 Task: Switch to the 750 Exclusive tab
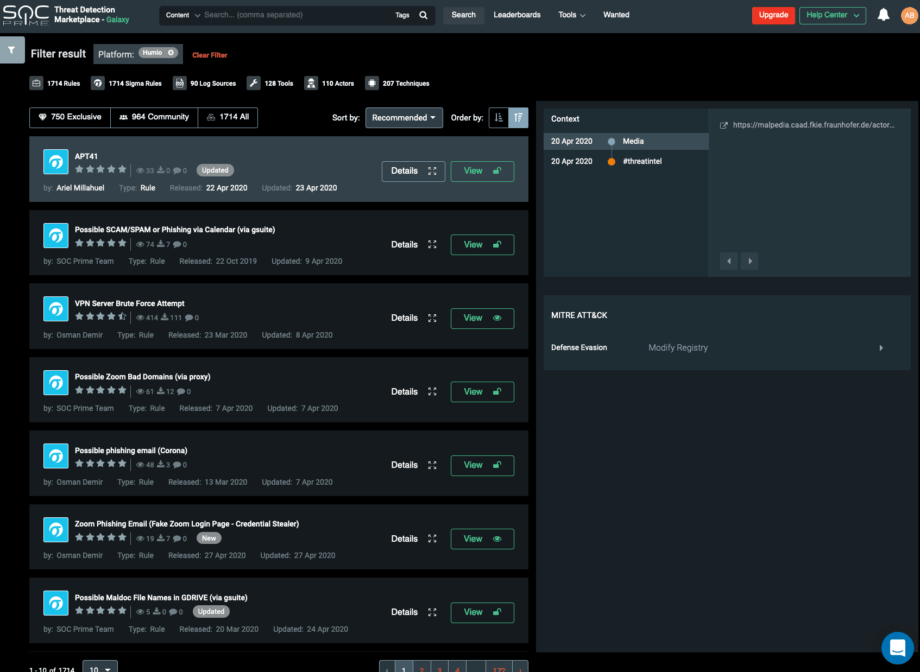coord(70,117)
